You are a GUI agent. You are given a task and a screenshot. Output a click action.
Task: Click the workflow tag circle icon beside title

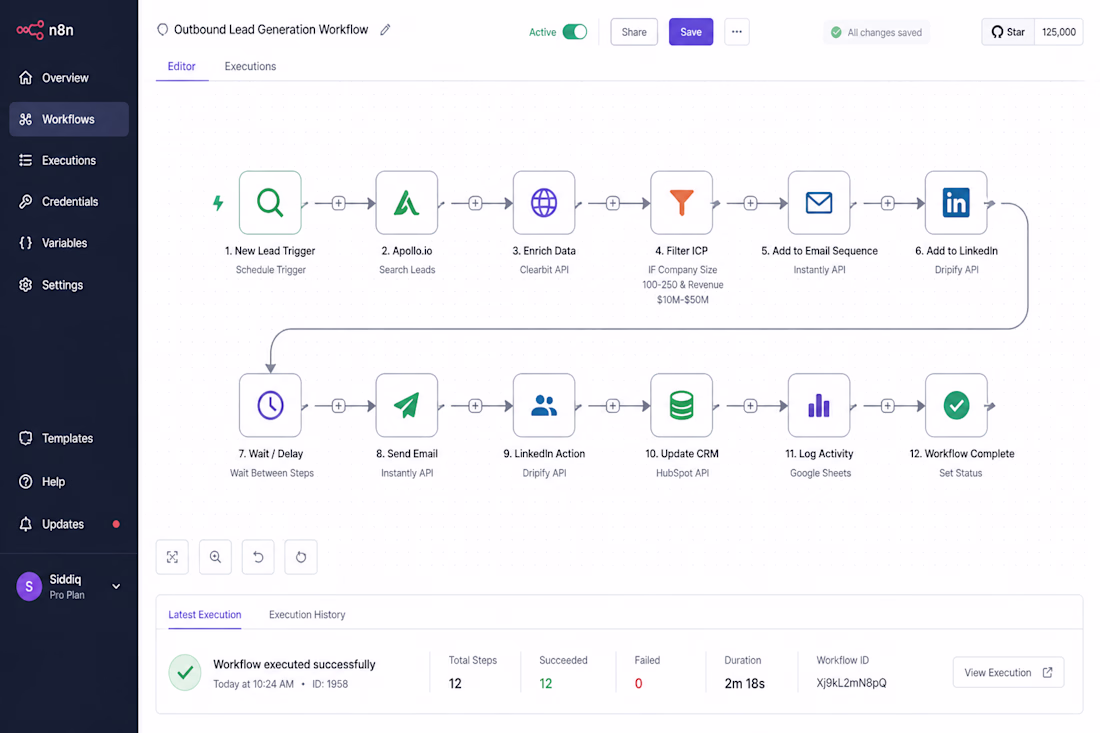point(163,29)
